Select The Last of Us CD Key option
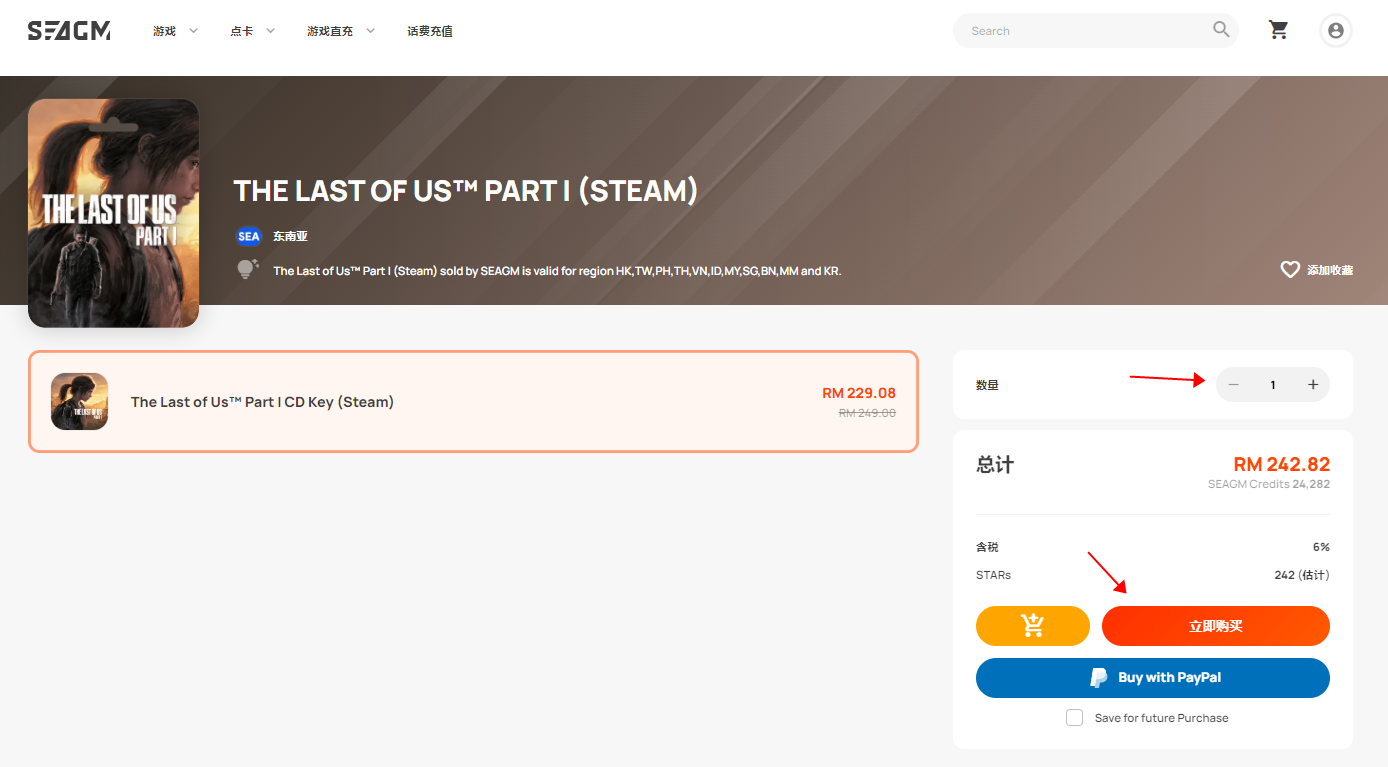 click(473, 401)
